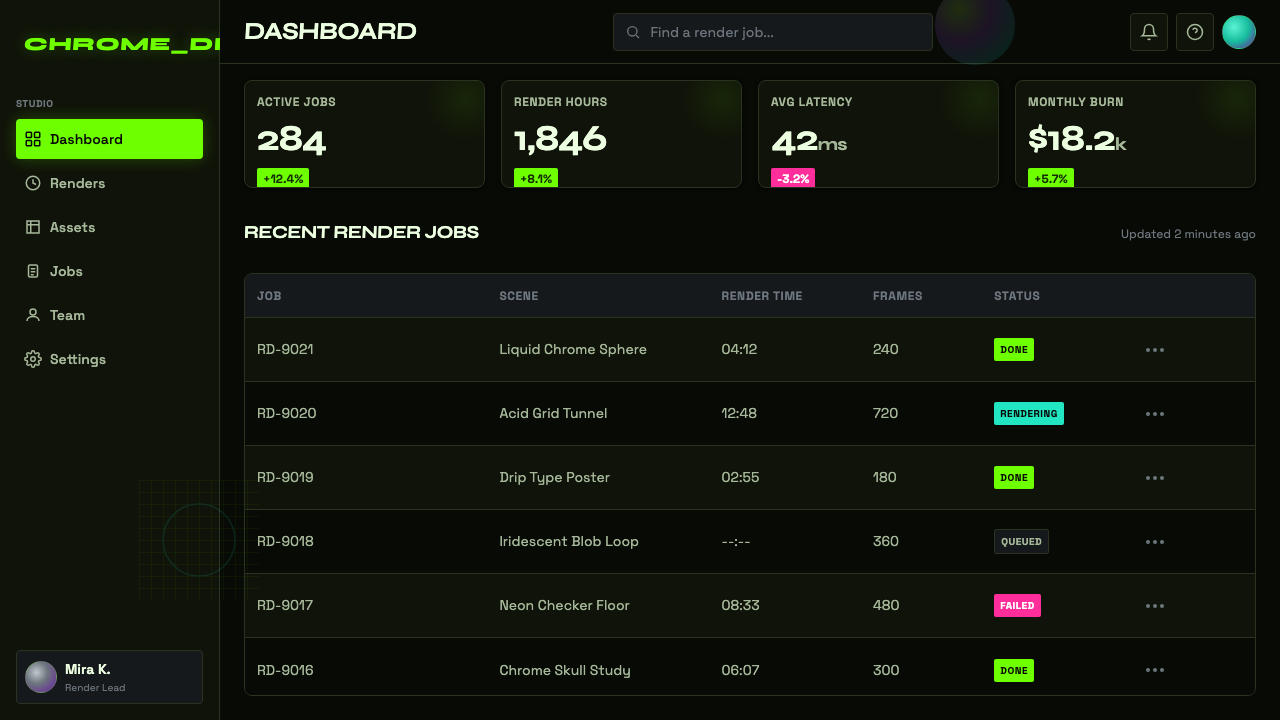Select job ID RD-9021
The height and width of the screenshot is (720, 1280).
pos(285,350)
